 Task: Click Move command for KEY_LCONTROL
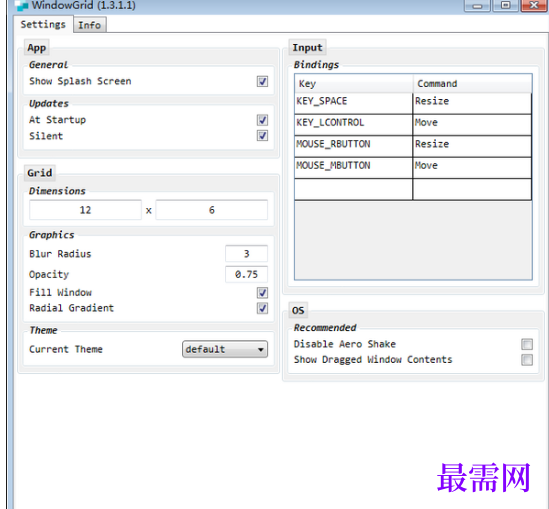[x=472, y=125]
